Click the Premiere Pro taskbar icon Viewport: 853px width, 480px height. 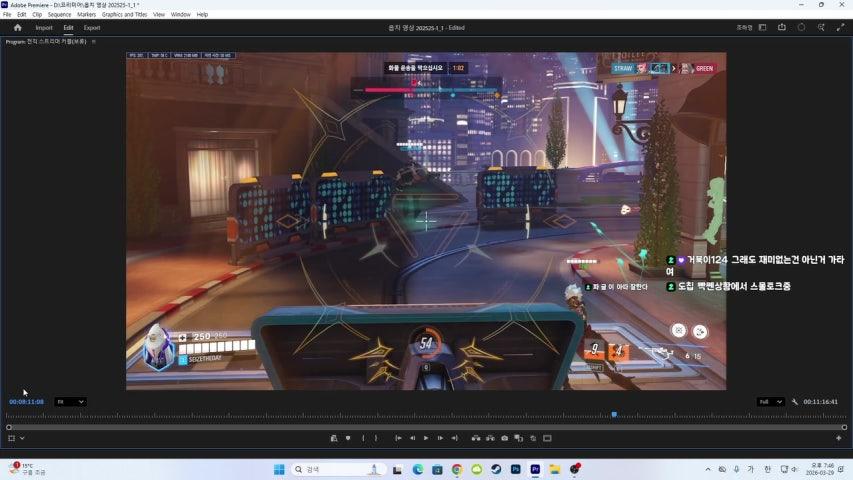click(x=535, y=469)
